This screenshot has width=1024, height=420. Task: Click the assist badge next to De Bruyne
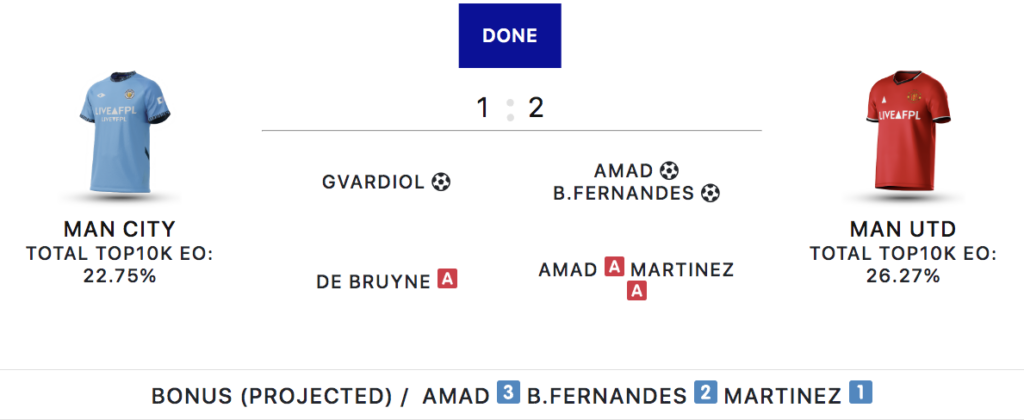coord(447,280)
